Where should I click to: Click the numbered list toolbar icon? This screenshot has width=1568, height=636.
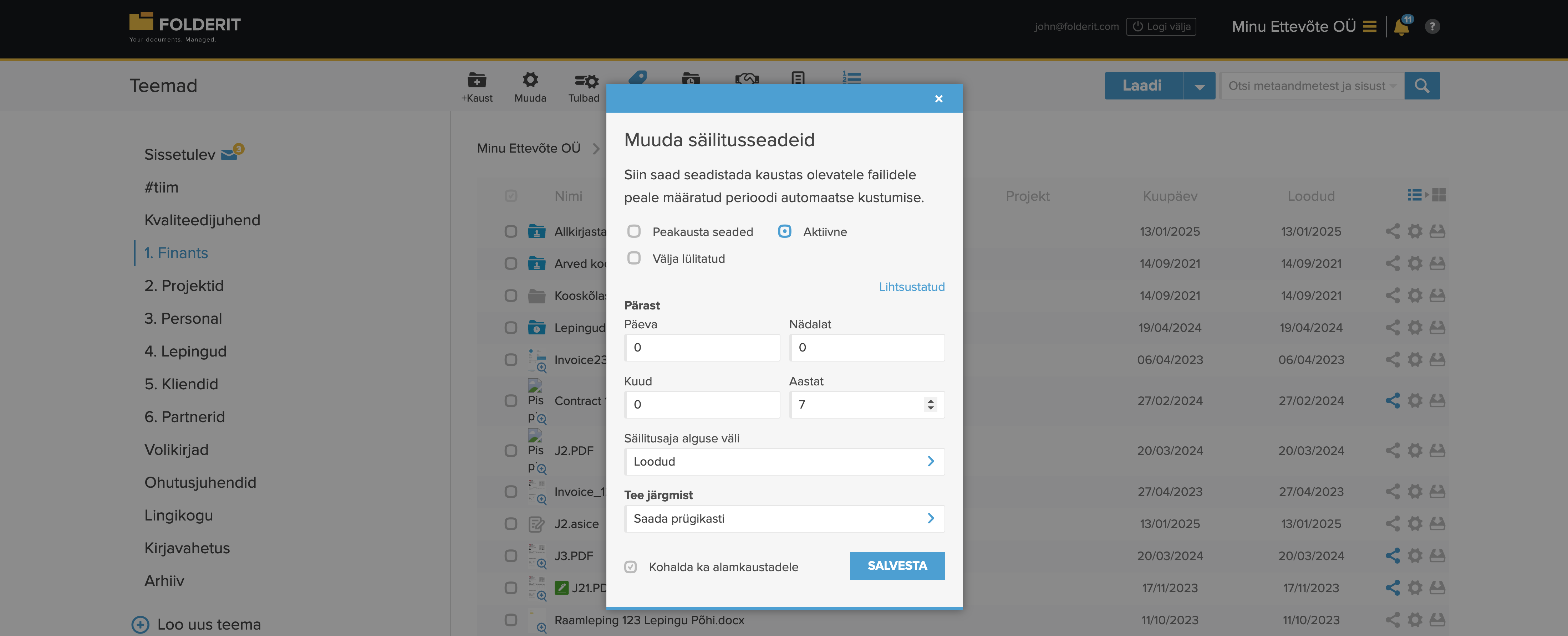pyautogui.click(x=851, y=77)
